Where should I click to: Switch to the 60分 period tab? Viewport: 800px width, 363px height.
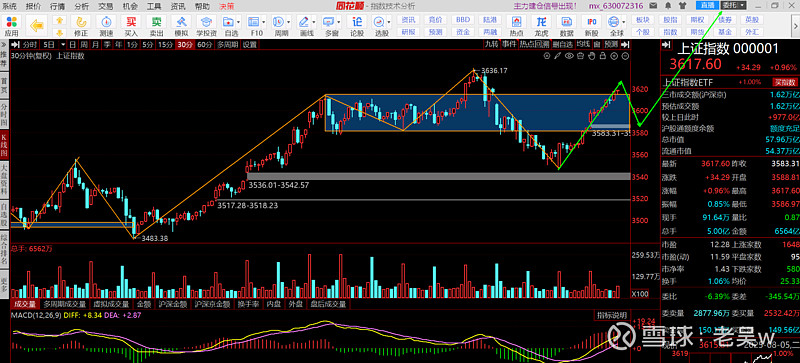[204, 44]
